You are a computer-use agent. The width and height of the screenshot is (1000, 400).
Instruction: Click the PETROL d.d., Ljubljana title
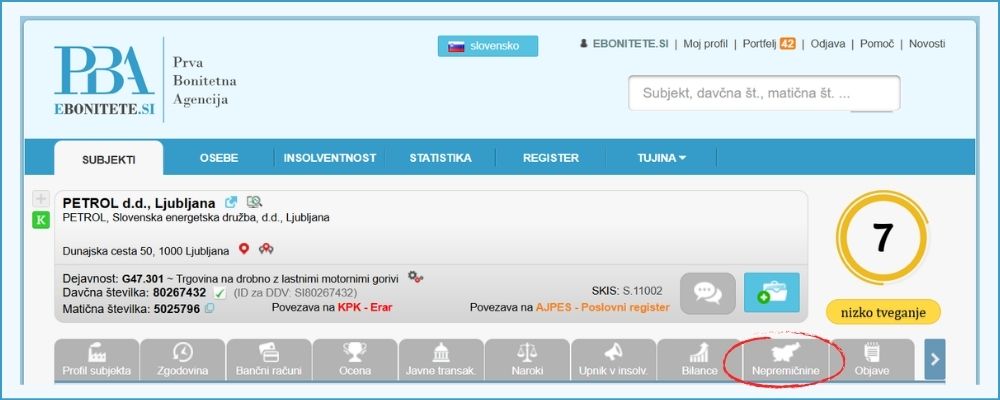pos(139,203)
